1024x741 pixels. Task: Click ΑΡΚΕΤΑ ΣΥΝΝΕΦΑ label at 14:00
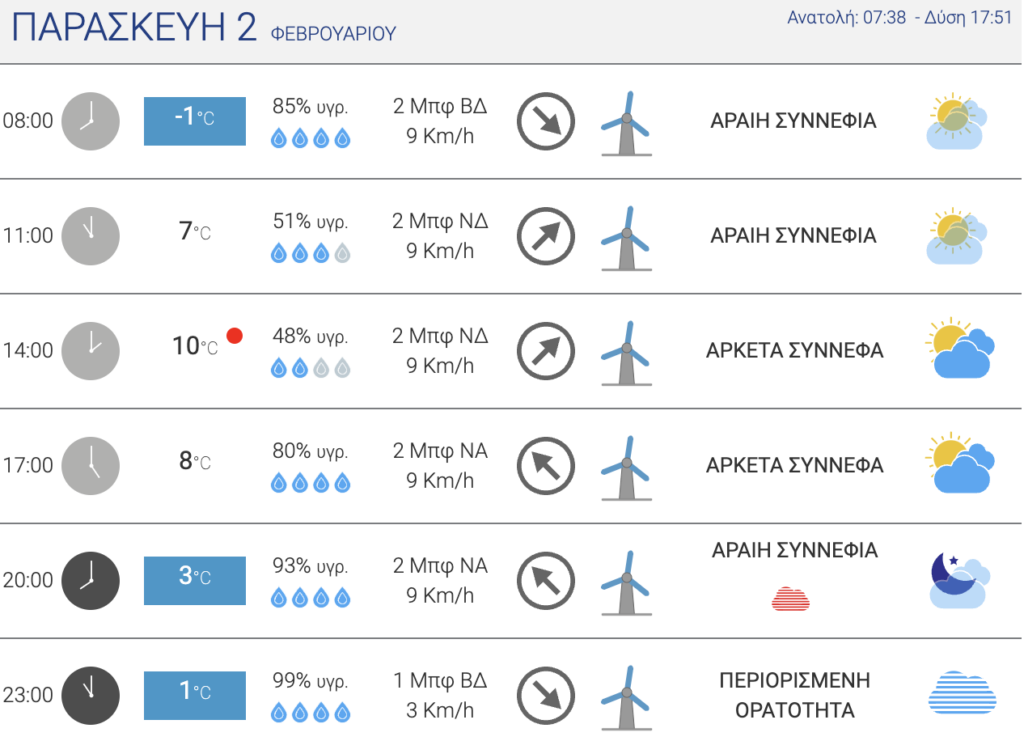[795, 351]
